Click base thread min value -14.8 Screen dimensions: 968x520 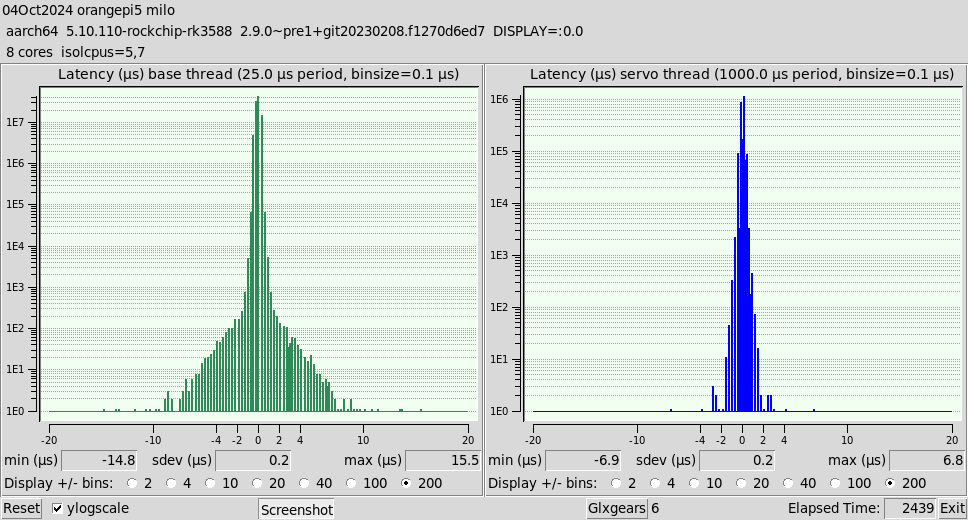[99, 460]
